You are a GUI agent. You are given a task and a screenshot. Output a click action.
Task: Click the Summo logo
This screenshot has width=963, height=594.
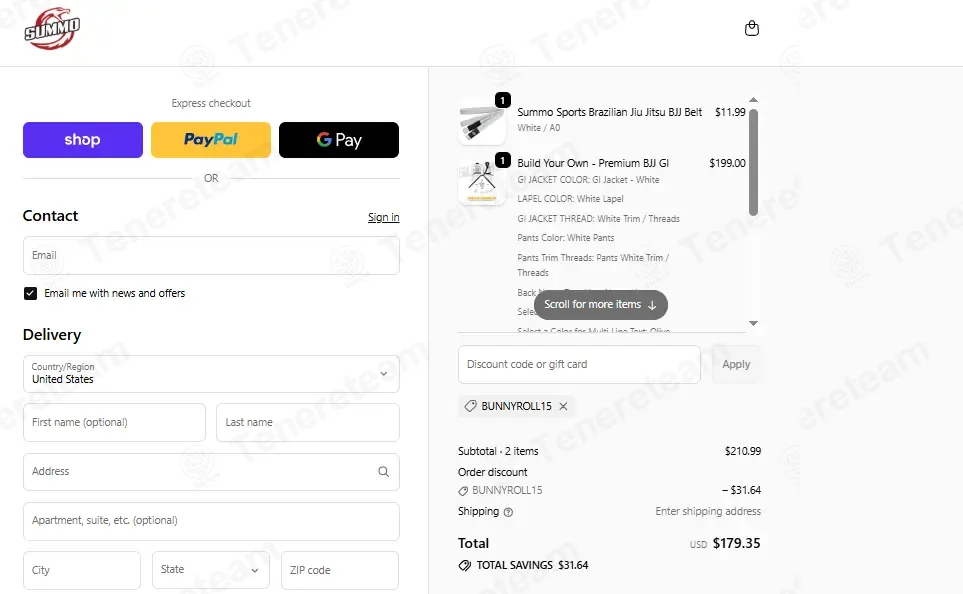[x=52, y=28]
